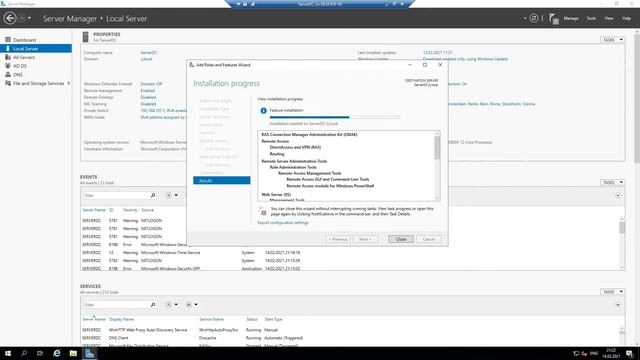Viewport: 640px width, 360px height.
Task: Open the navigation history dropdown in the header
Action: coord(29,18)
